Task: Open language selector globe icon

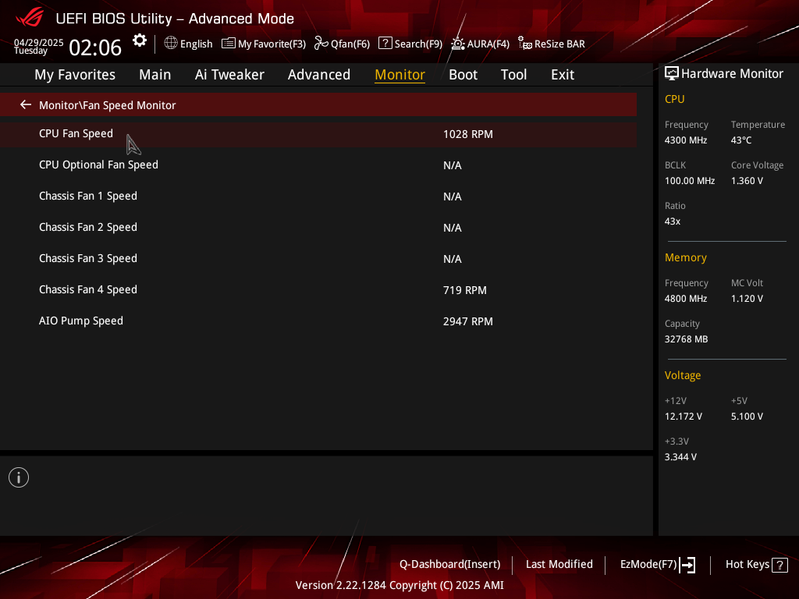Action: [171, 43]
